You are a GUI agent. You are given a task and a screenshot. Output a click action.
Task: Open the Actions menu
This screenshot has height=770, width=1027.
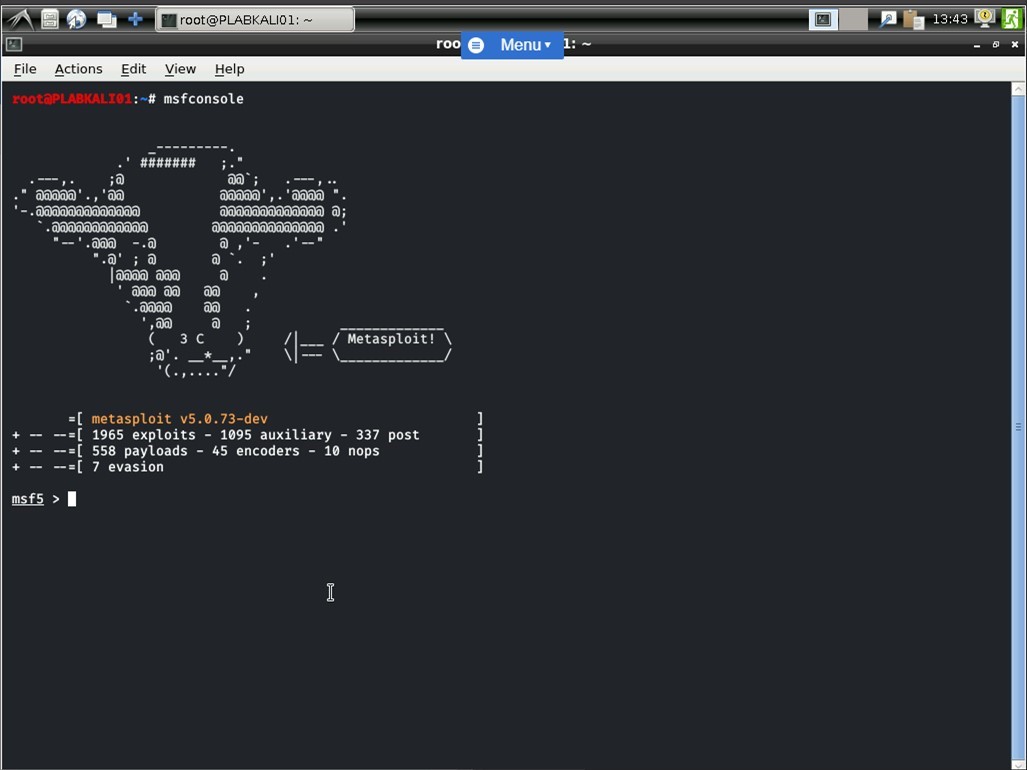[x=78, y=69]
